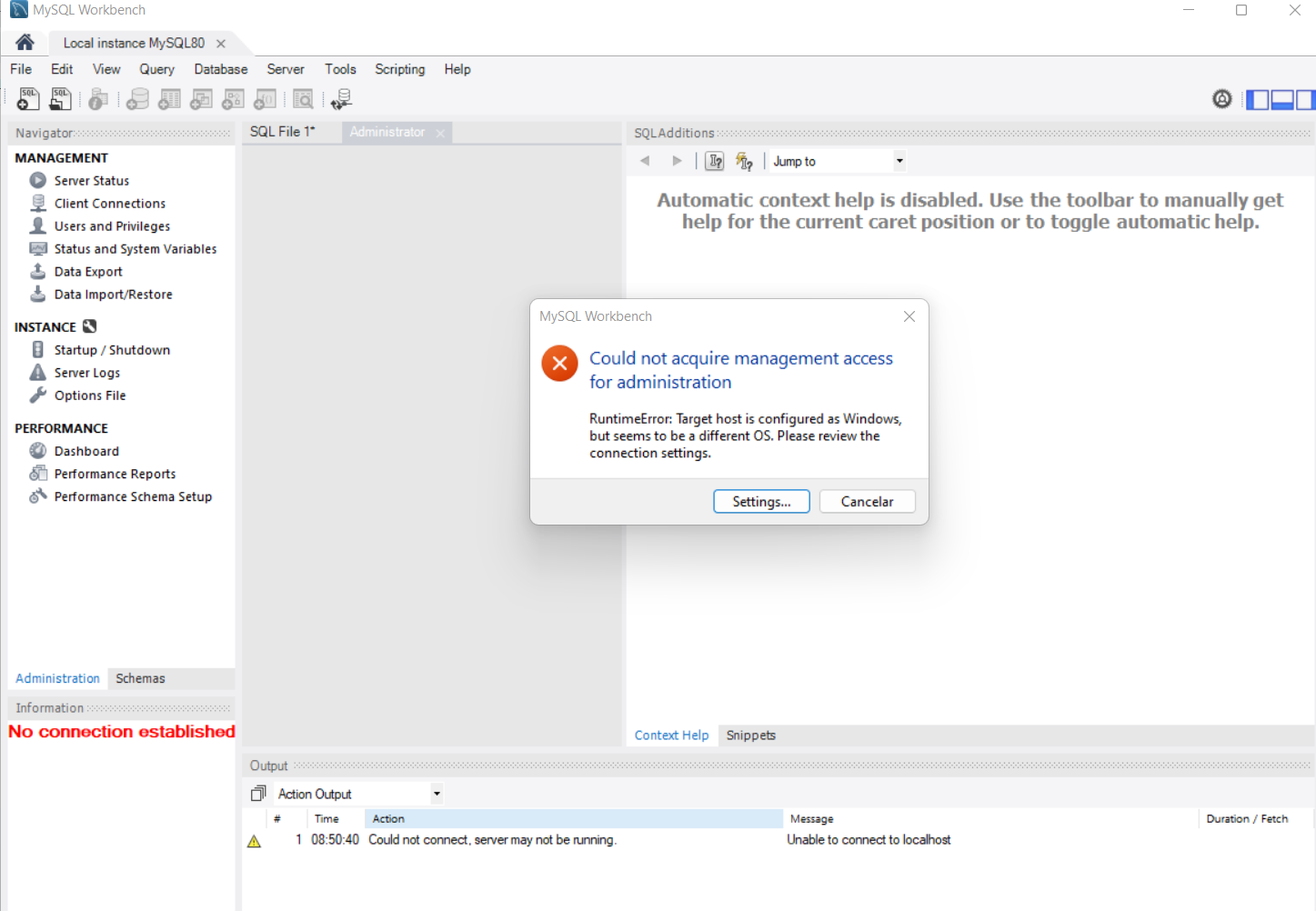Click the warning icon in output row 1
This screenshot has width=1316, height=911.
(255, 841)
